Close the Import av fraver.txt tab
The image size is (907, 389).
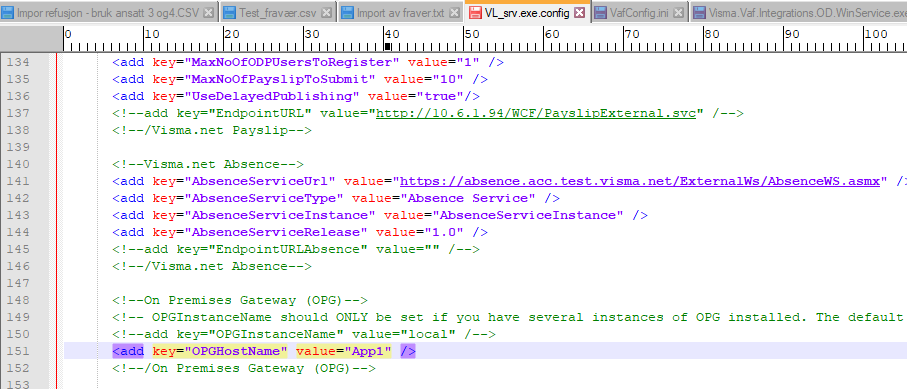tap(455, 12)
